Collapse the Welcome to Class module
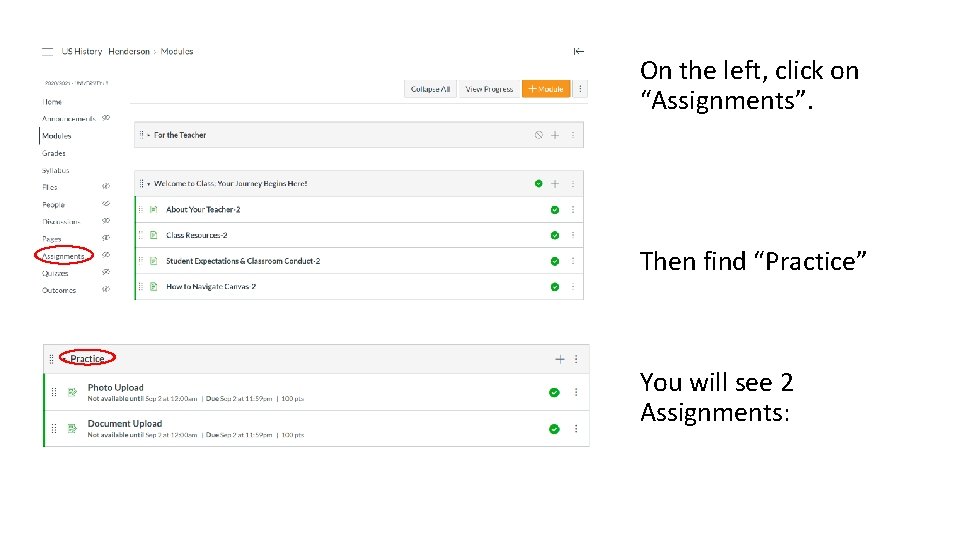This screenshot has width=960, height=540. point(149,184)
